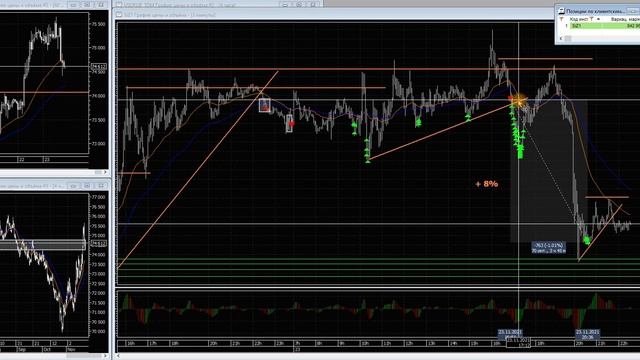Click the 75 500 level on top-left price axis
This screenshot has height=360, width=640.
tap(98, 24)
